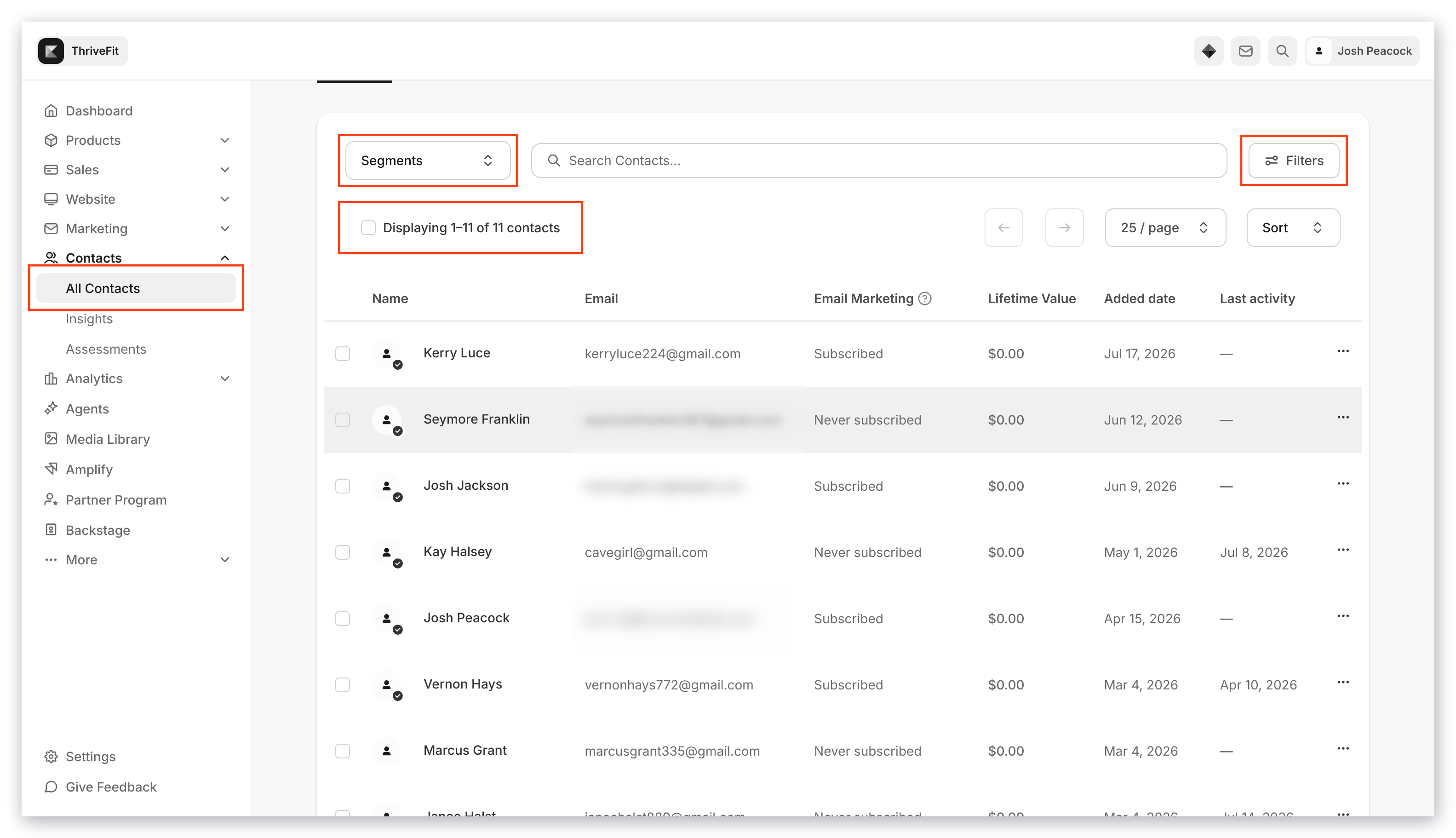Expand the Marketing menu chevron

point(225,229)
